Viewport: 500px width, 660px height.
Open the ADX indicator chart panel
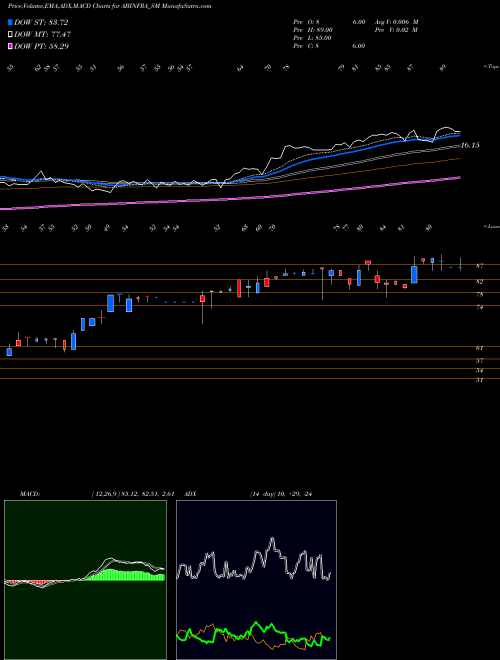pyautogui.click(x=256, y=580)
